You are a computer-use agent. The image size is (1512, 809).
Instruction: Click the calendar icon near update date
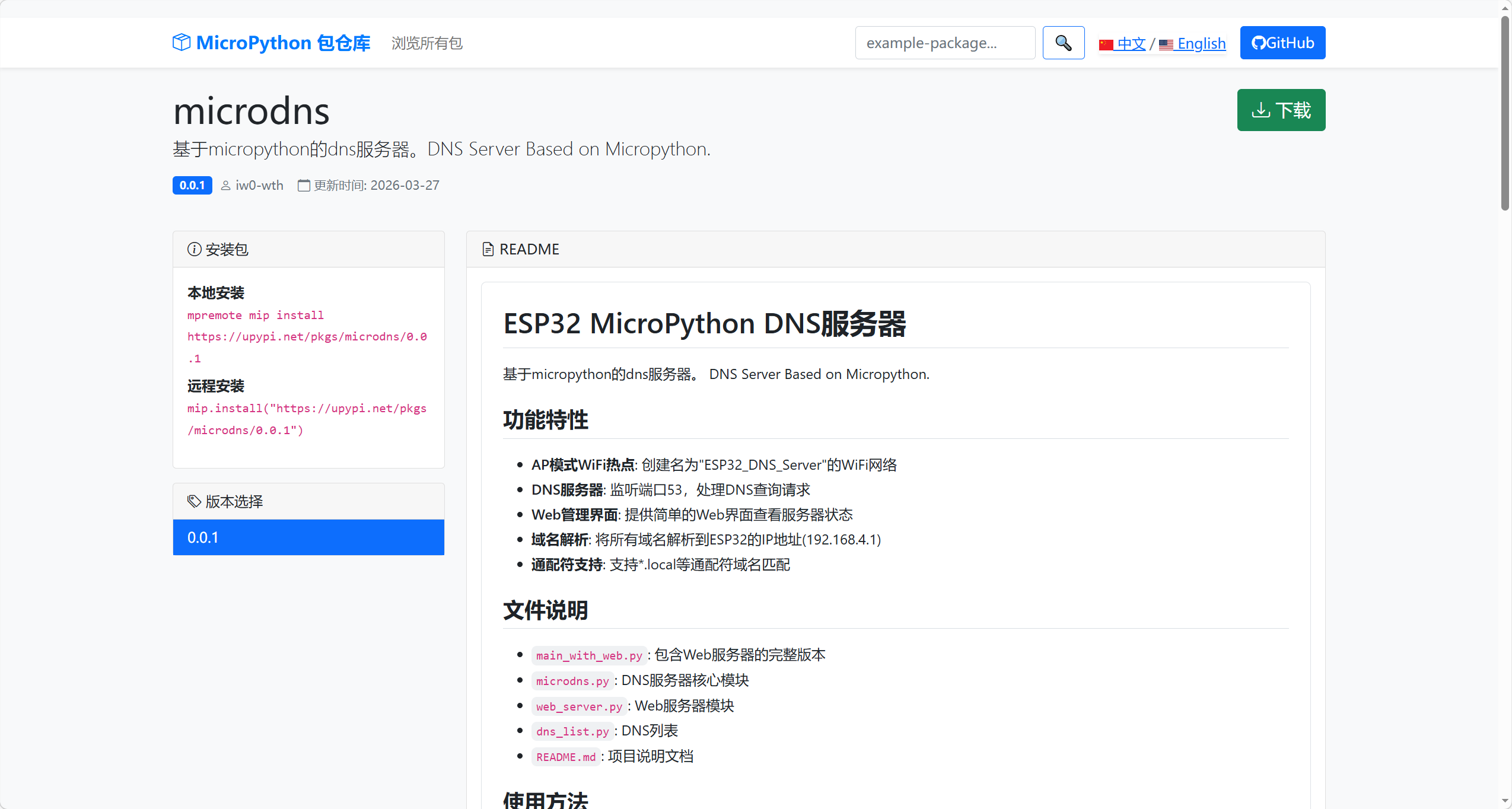click(304, 186)
